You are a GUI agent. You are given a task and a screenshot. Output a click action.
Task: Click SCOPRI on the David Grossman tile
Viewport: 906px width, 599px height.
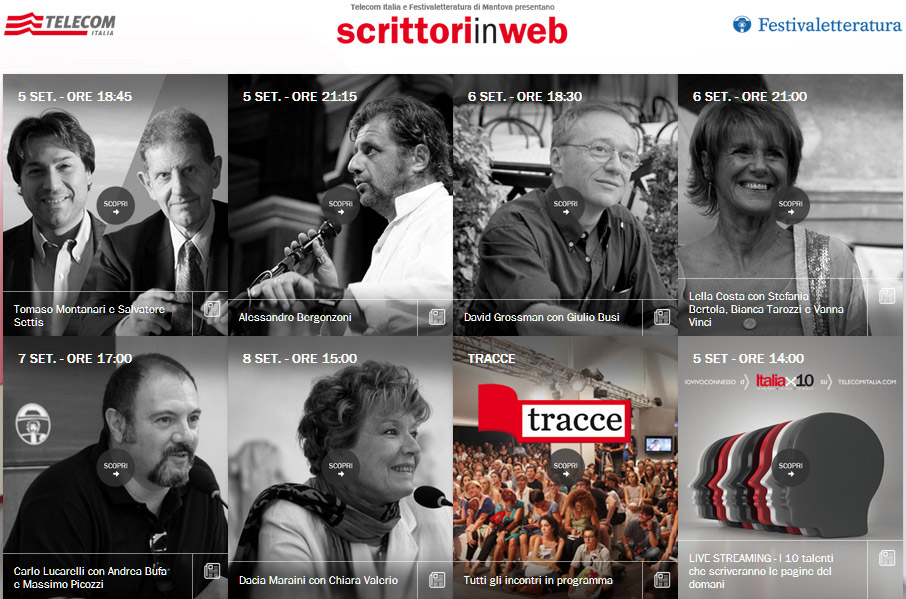(565, 206)
